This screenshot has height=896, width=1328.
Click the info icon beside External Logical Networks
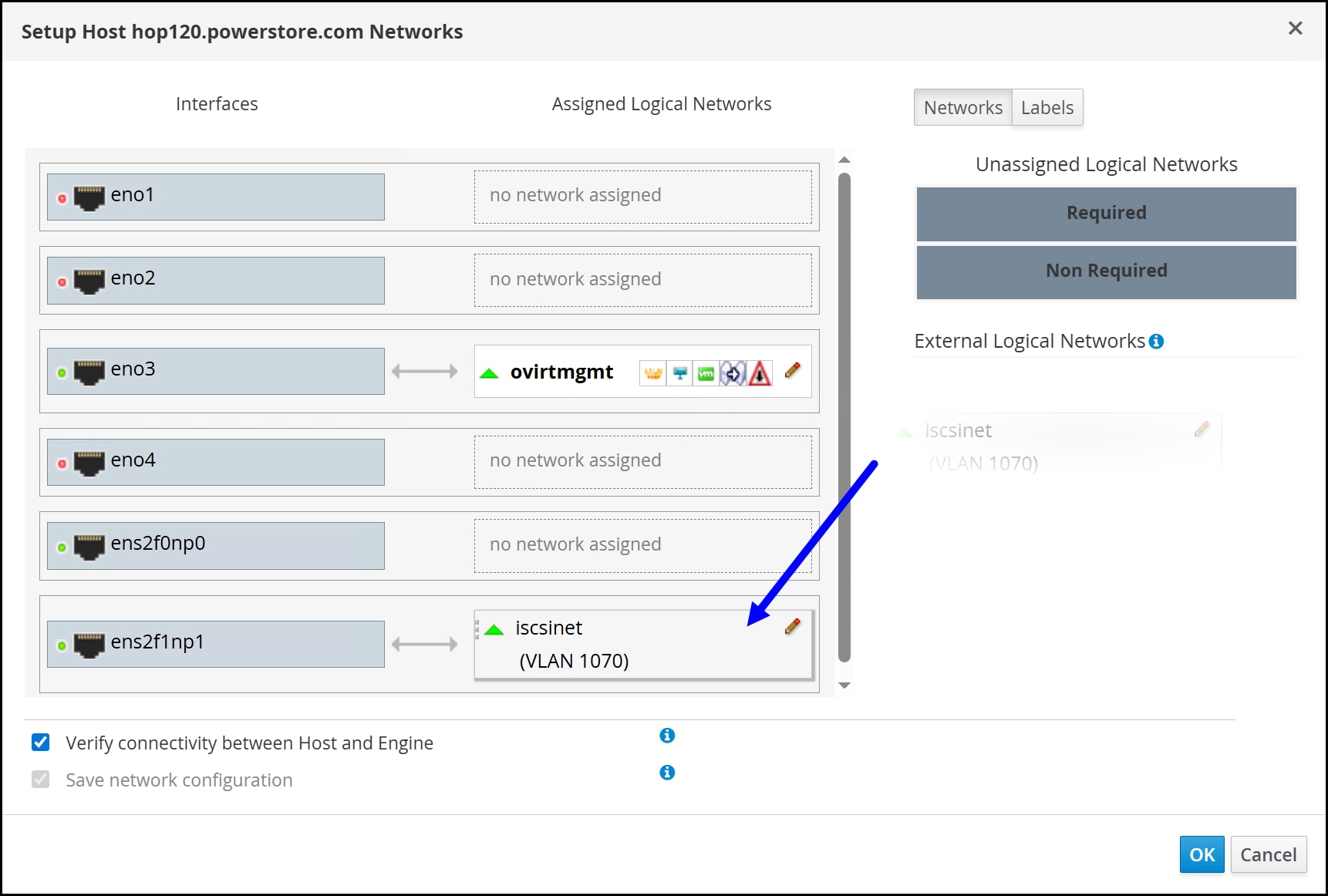tap(1156, 341)
